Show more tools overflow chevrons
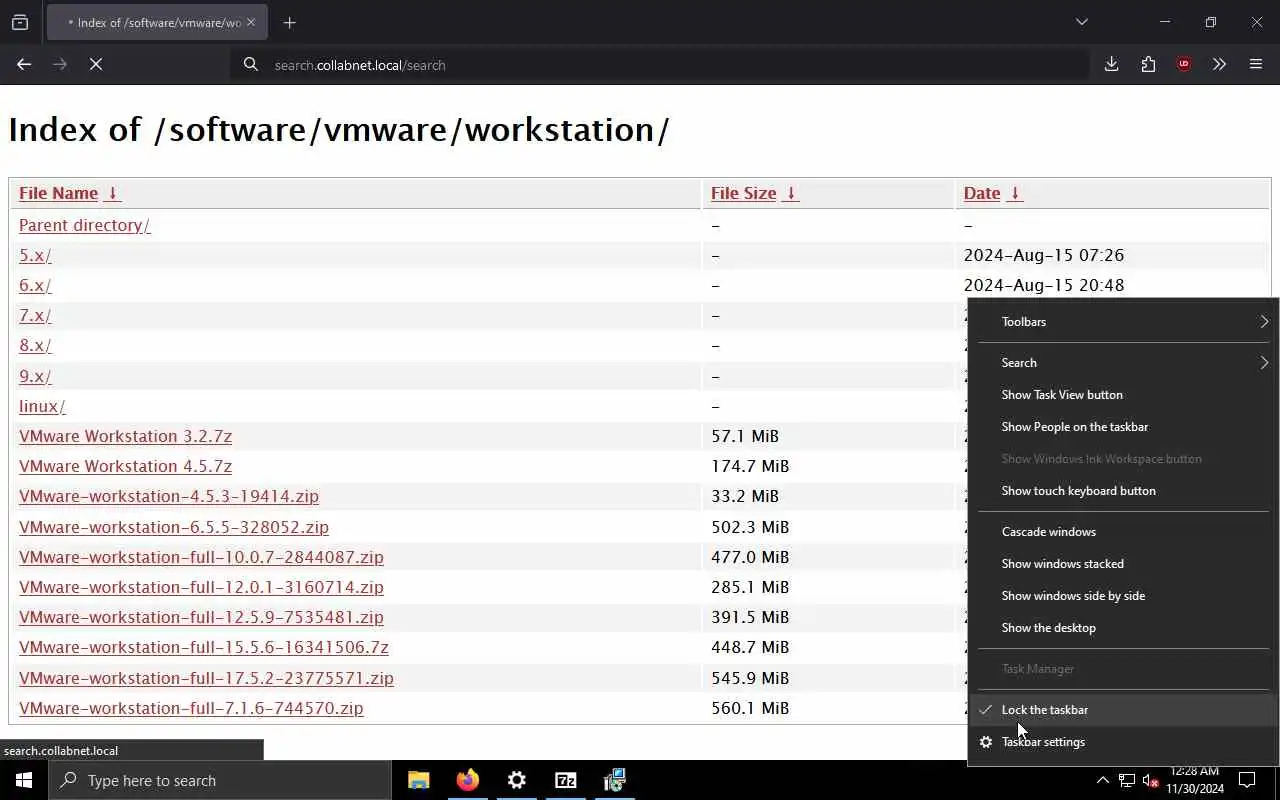The height and width of the screenshot is (800, 1280). (x=1219, y=64)
